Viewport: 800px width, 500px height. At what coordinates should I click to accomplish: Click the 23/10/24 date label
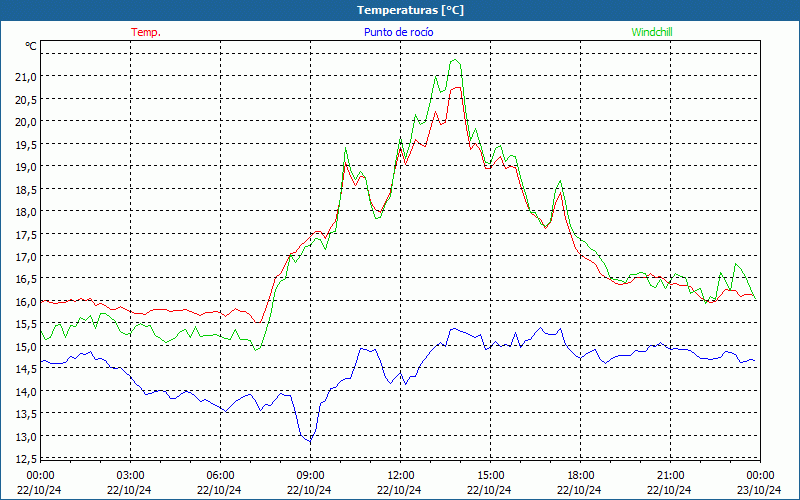(760, 490)
